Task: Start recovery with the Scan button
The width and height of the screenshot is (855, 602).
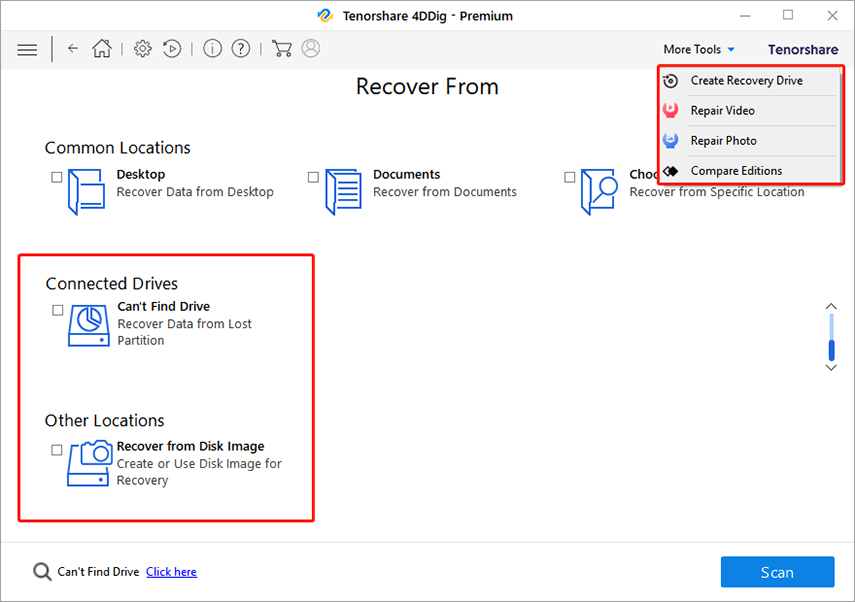Action: [x=778, y=572]
